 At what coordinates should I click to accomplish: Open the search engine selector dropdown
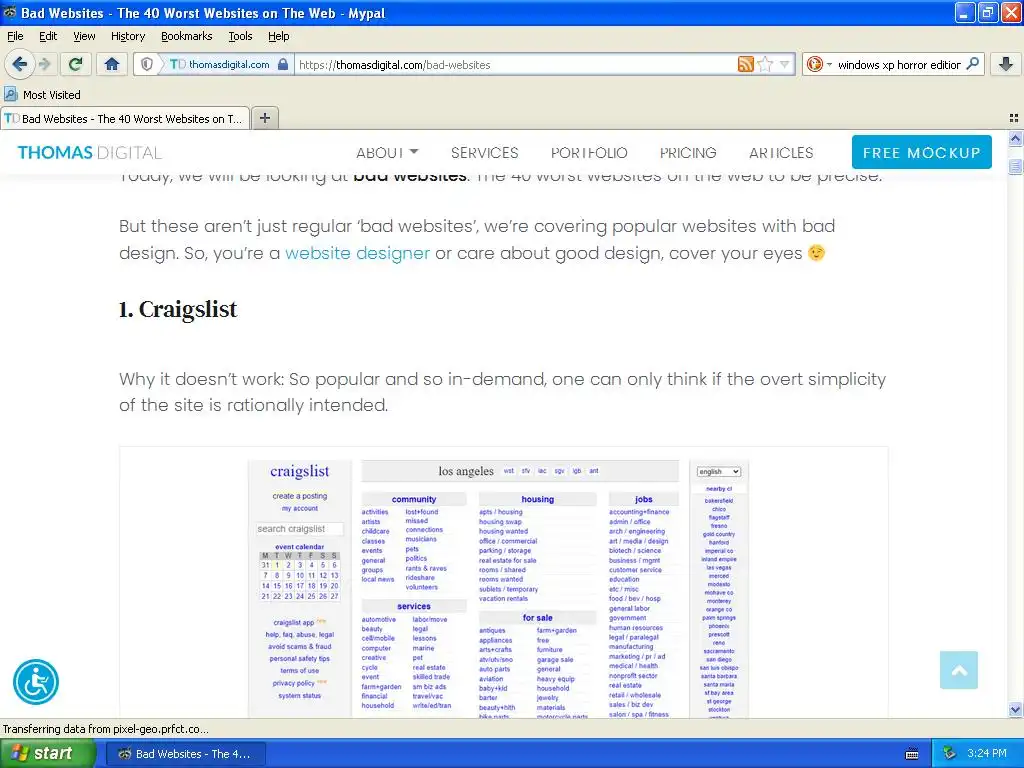point(818,64)
